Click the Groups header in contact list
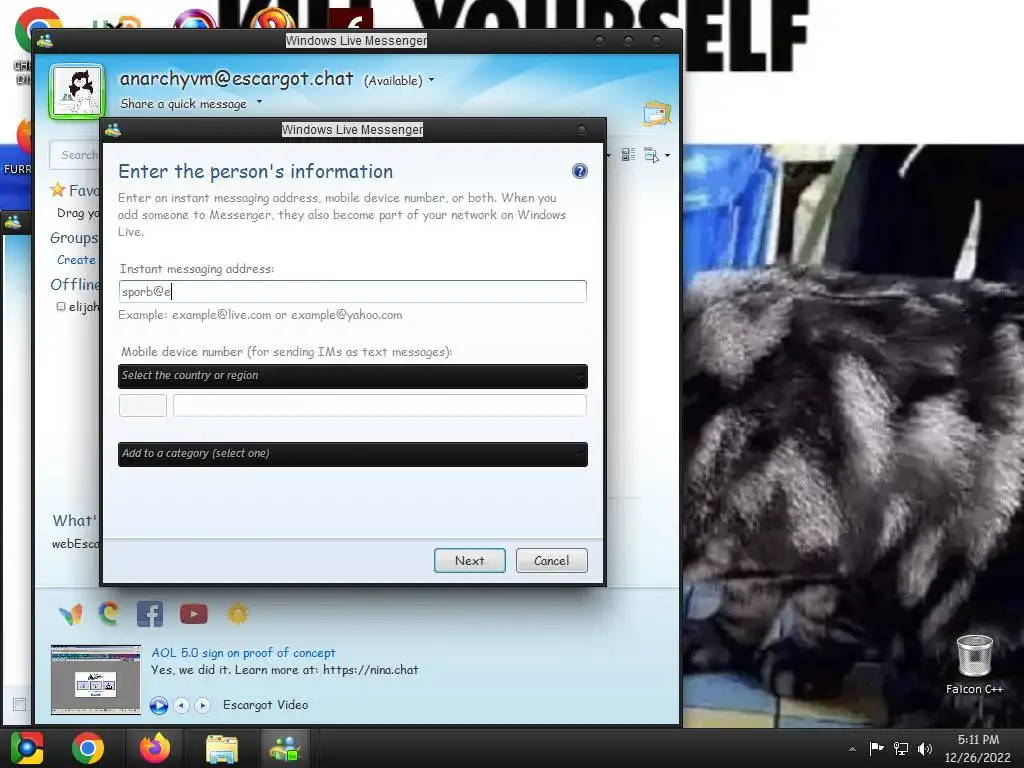Screen dimensions: 1024x768 74,238
